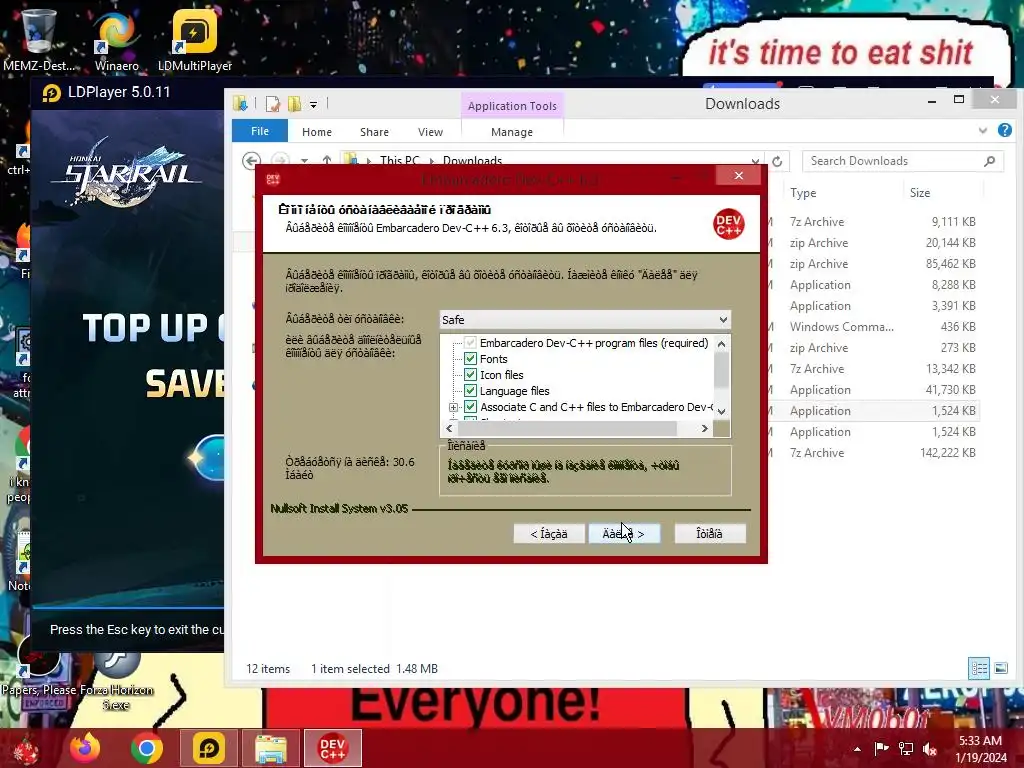The image size is (1024, 768).
Task: Open the File menu in Explorer
Action: pos(260,131)
